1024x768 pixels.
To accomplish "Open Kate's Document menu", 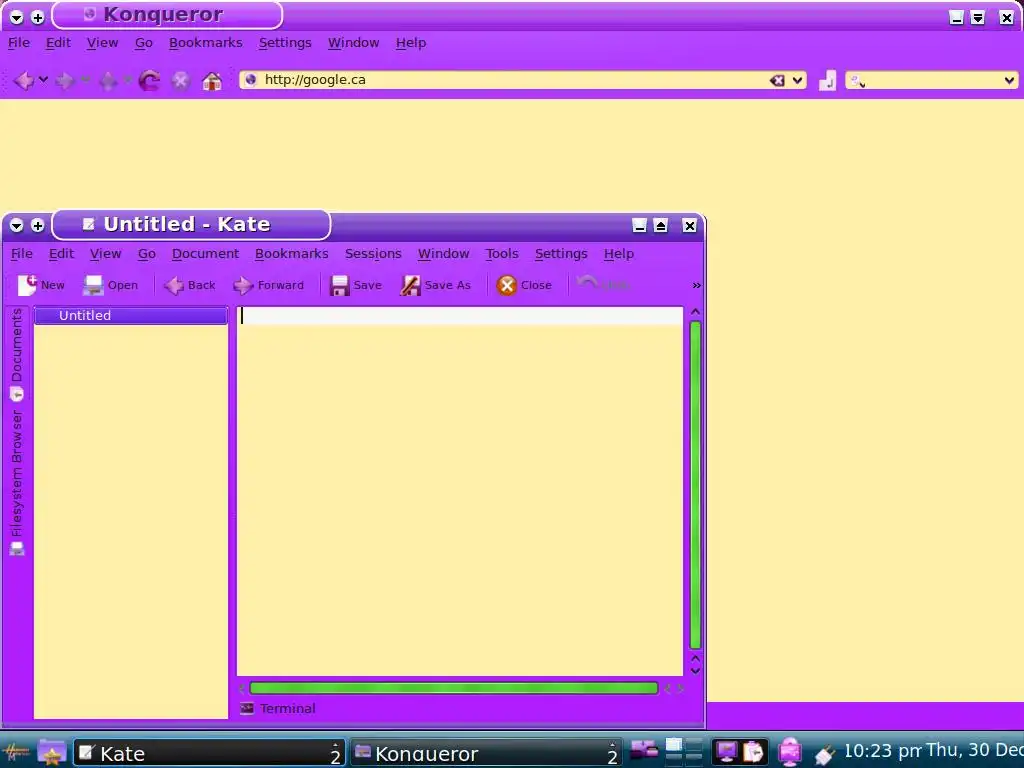I will (x=205, y=253).
